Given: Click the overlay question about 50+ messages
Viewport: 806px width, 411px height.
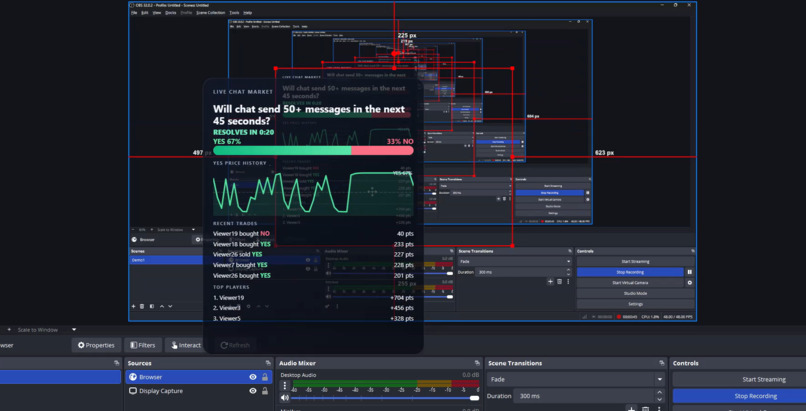Looking at the screenshot, I should coord(309,116).
